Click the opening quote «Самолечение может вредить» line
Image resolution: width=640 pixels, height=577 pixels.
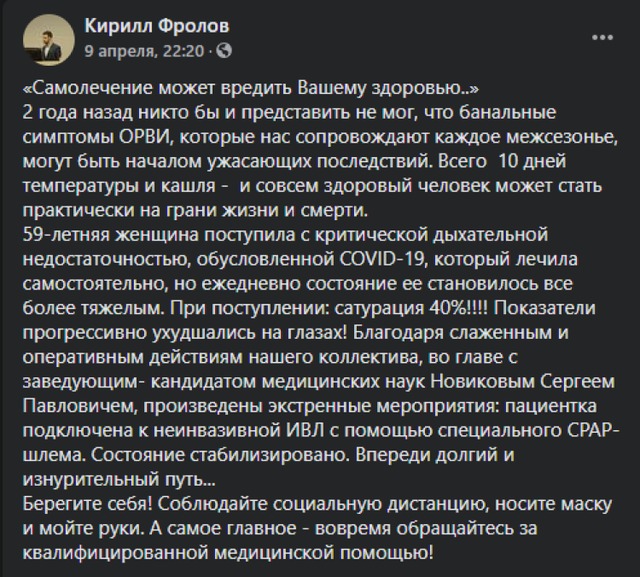pos(251,88)
